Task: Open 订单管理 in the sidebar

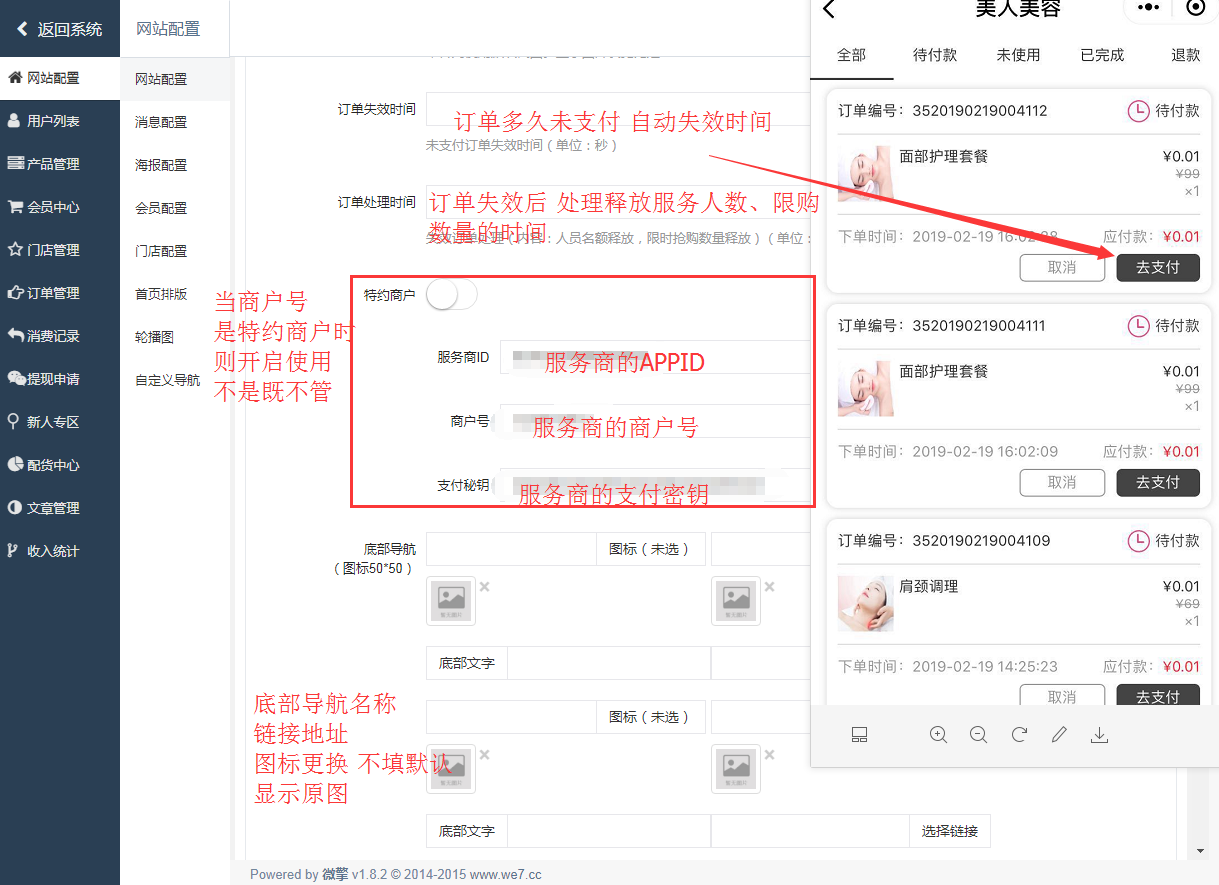Action: pyautogui.click(x=60, y=293)
